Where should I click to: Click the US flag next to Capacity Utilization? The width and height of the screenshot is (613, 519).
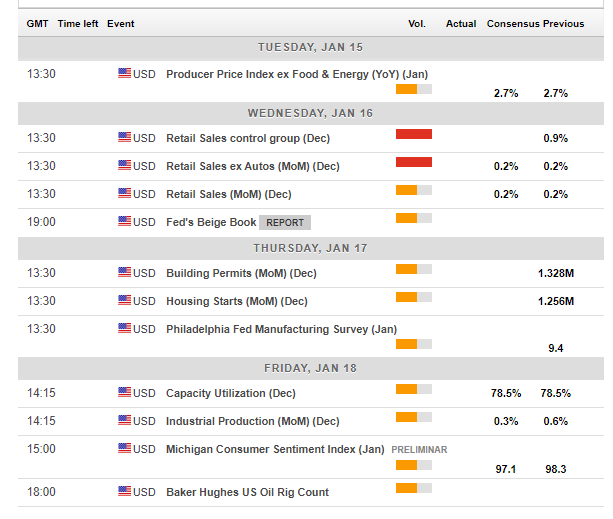click(x=125, y=394)
